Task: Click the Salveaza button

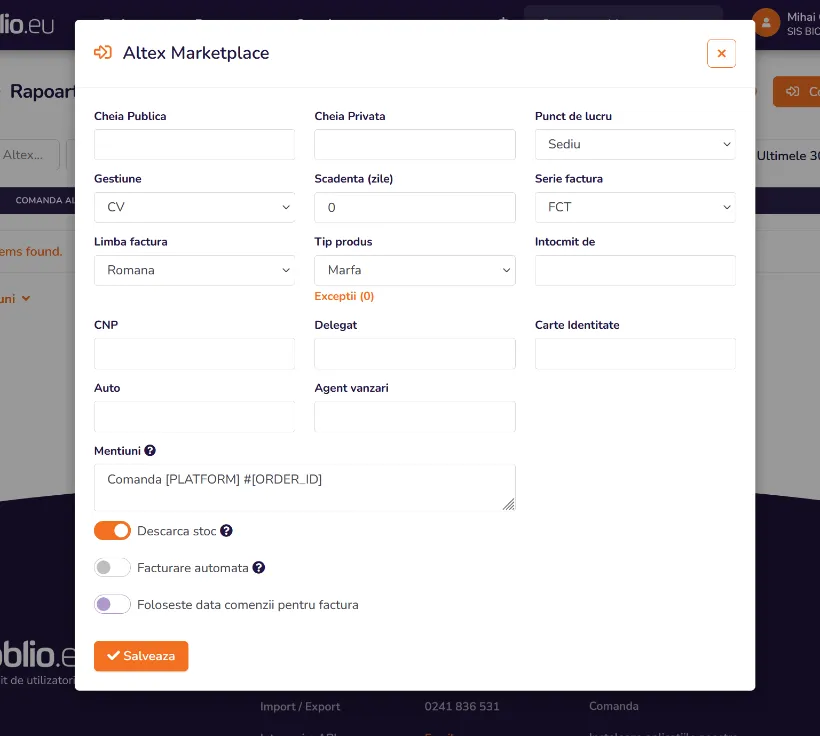Action: [141, 656]
